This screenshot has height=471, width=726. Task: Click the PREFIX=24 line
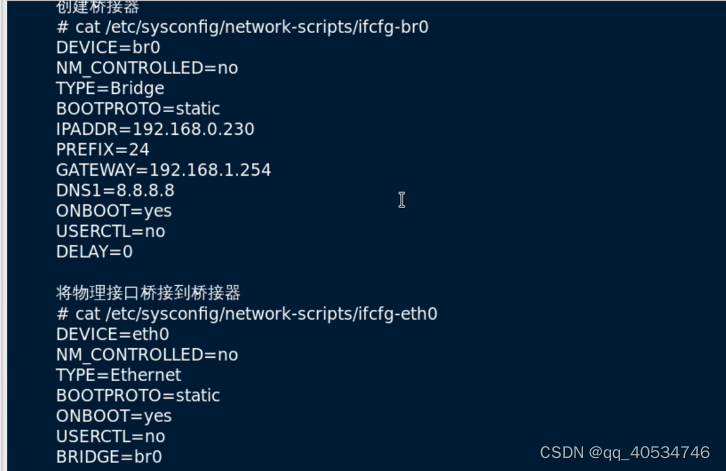point(102,150)
